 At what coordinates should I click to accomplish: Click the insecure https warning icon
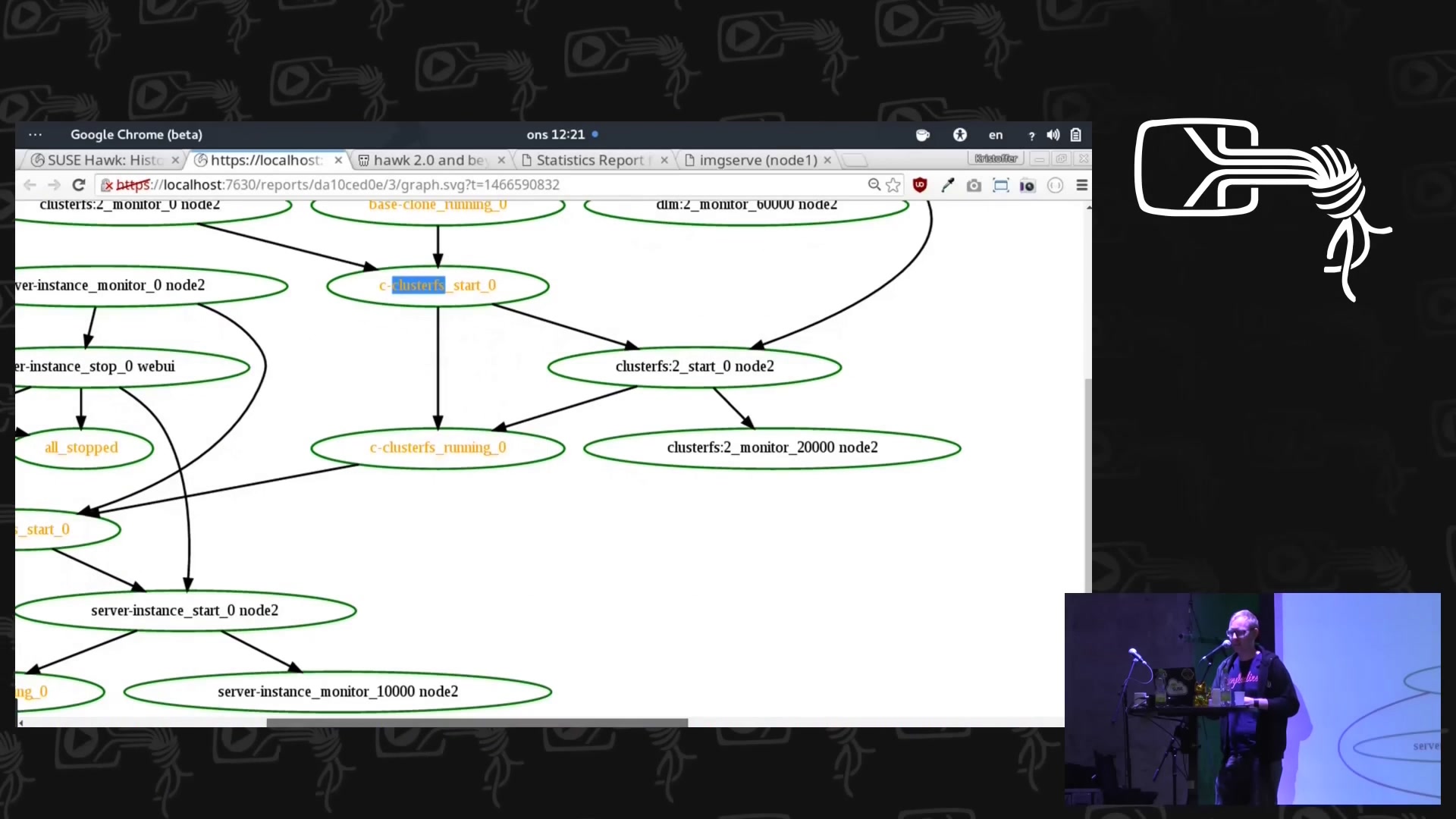click(x=107, y=185)
